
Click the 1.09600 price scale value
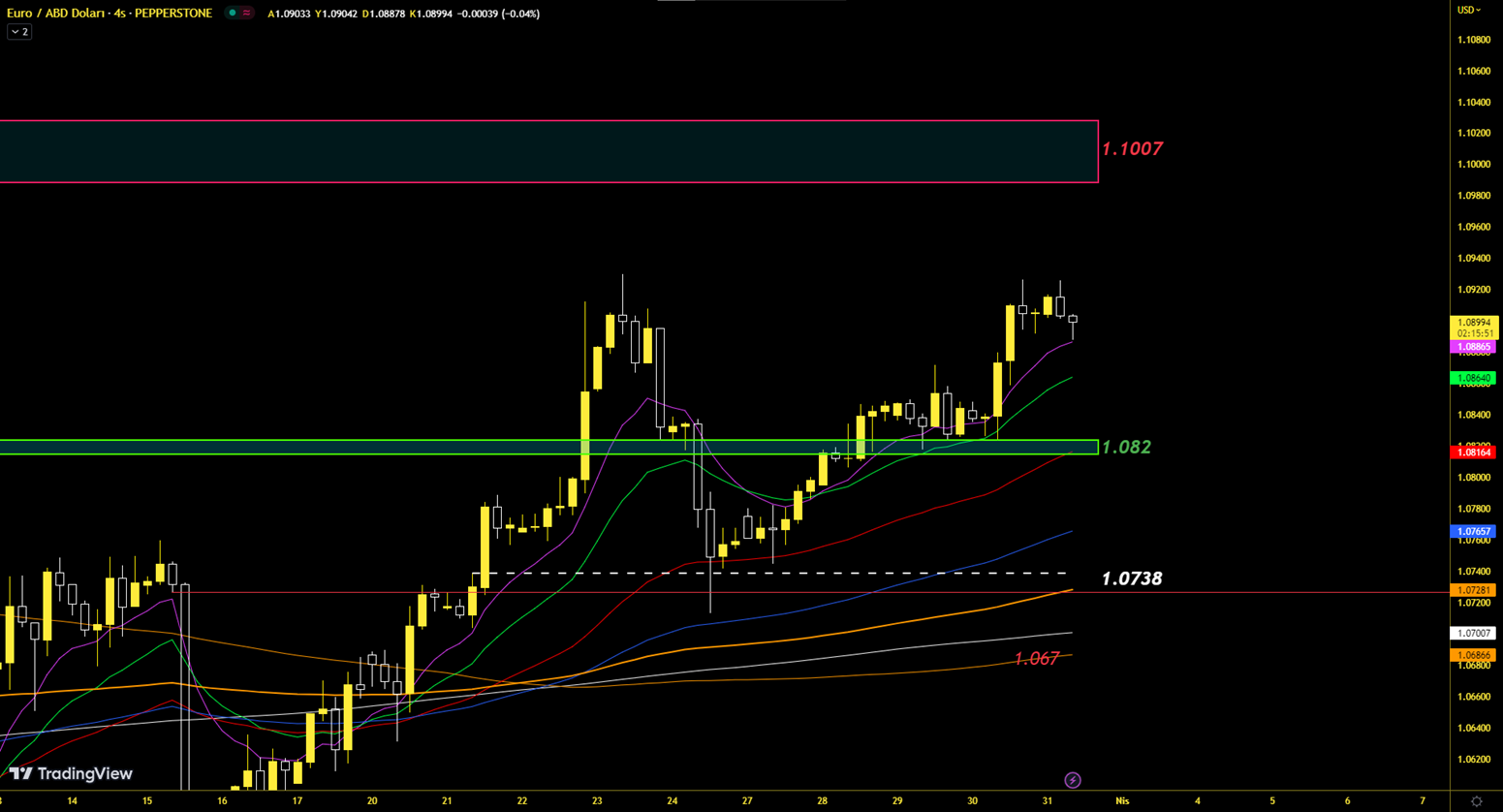pyautogui.click(x=1474, y=227)
